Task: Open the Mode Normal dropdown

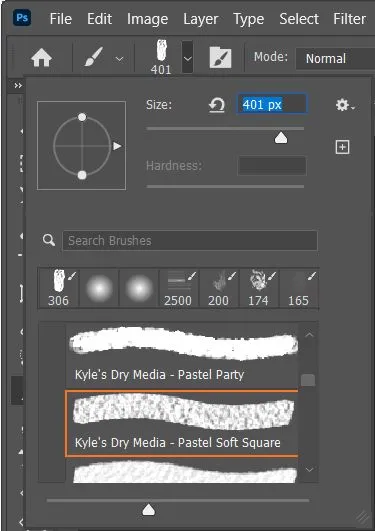Action: 335,59
